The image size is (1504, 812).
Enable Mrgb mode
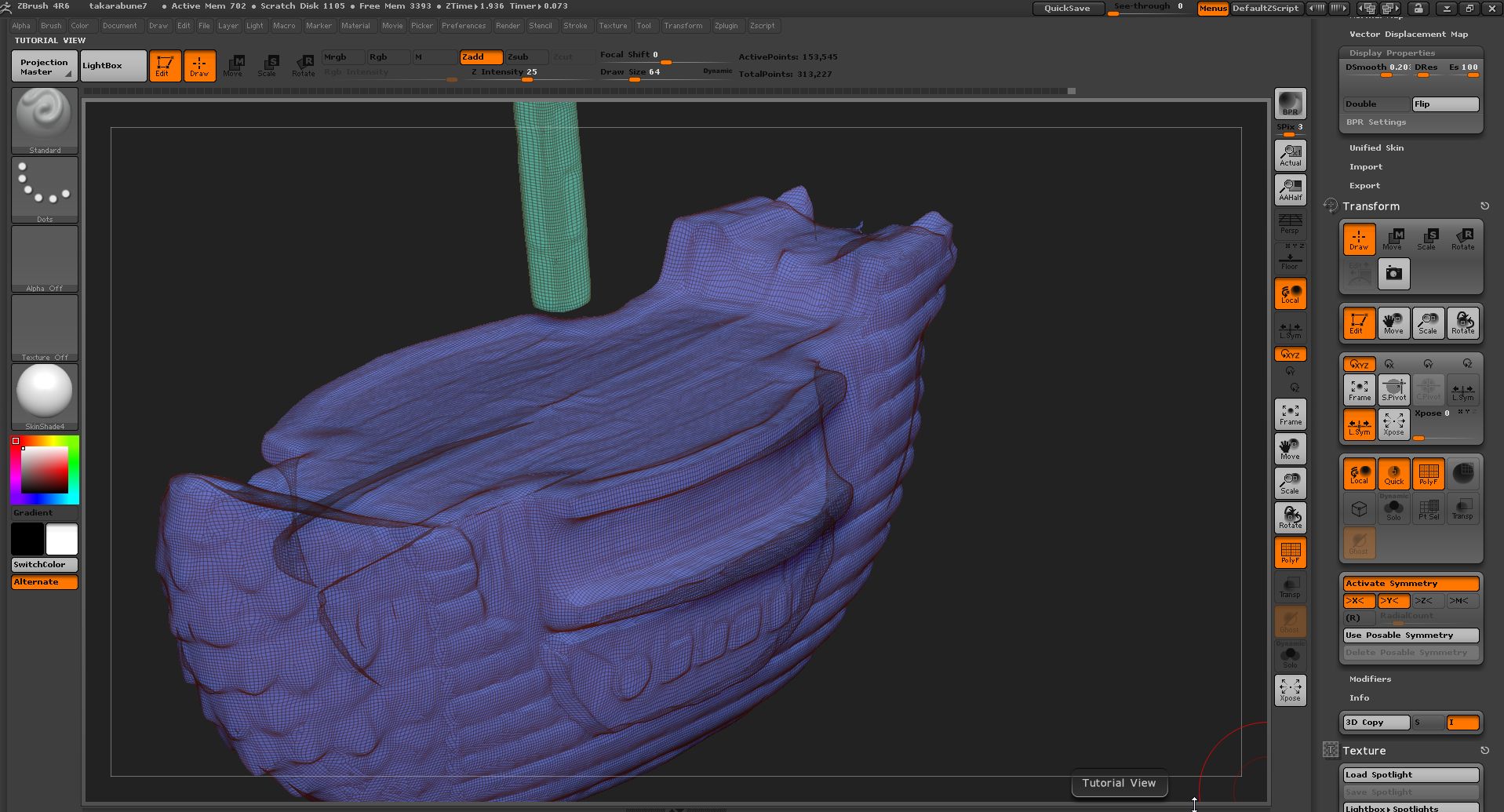343,57
